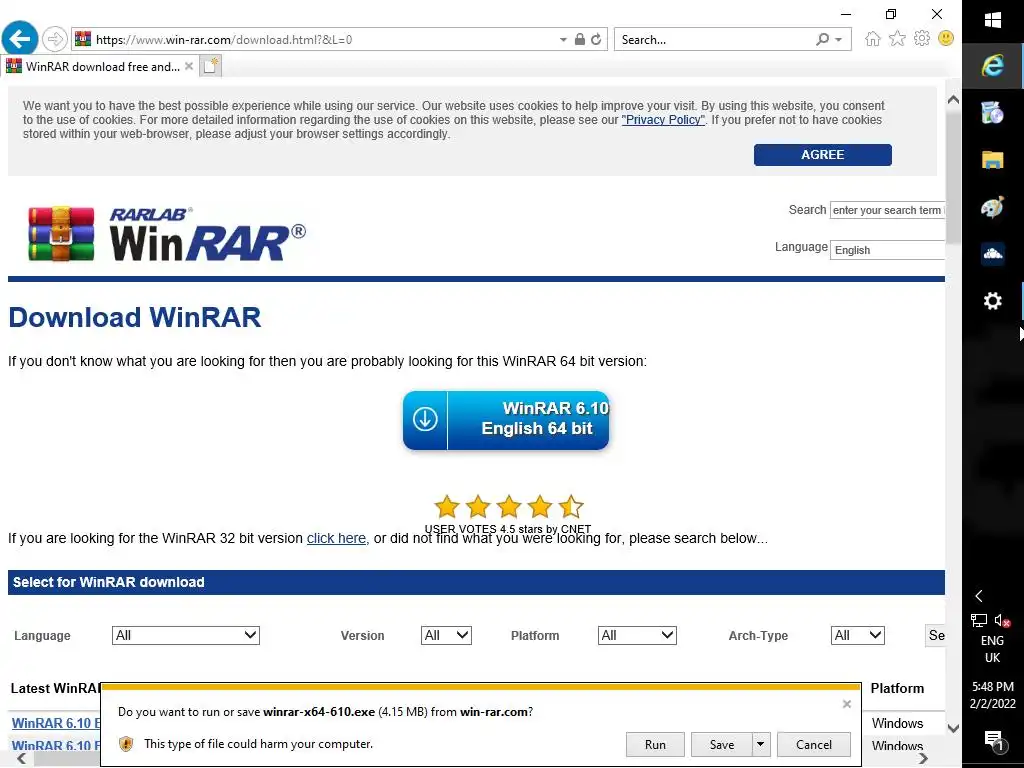
Task: Click Run in the download prompt
Action: coord(655,744)
